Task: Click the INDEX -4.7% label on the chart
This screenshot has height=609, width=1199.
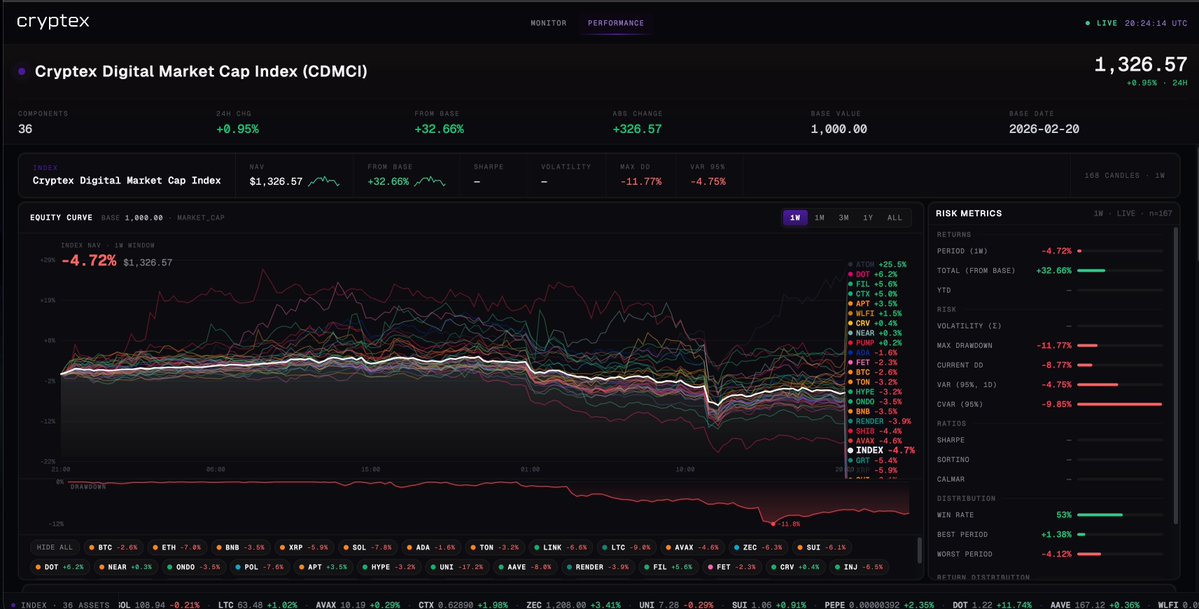Action: pyautogui.click(x=880, y=451)
